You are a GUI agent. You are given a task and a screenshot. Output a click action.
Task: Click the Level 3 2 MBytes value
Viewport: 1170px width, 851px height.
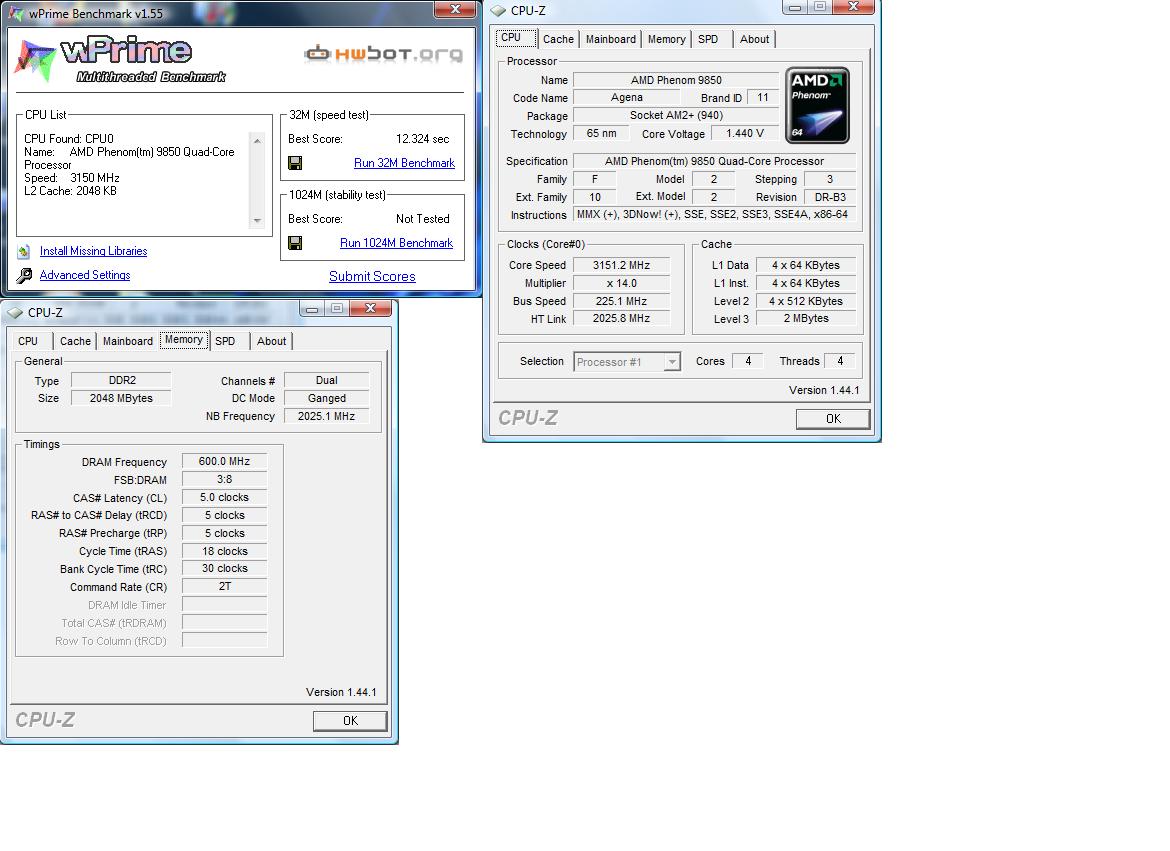pos(806,319)
